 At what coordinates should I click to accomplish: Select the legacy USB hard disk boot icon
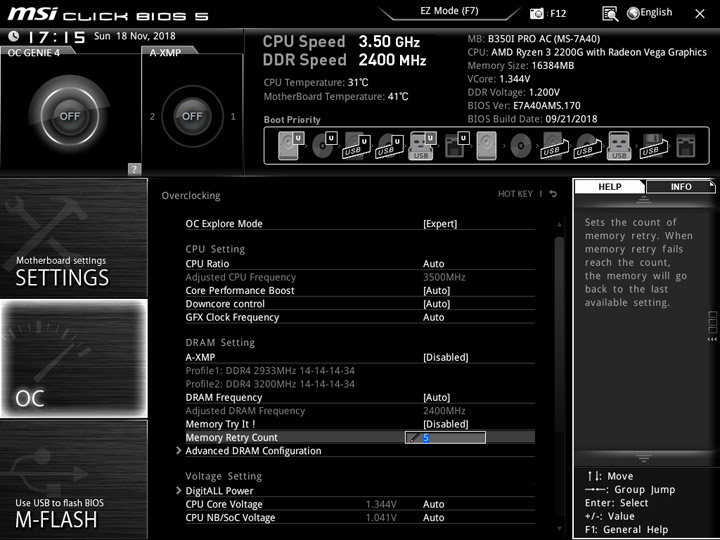coord(555,146)
